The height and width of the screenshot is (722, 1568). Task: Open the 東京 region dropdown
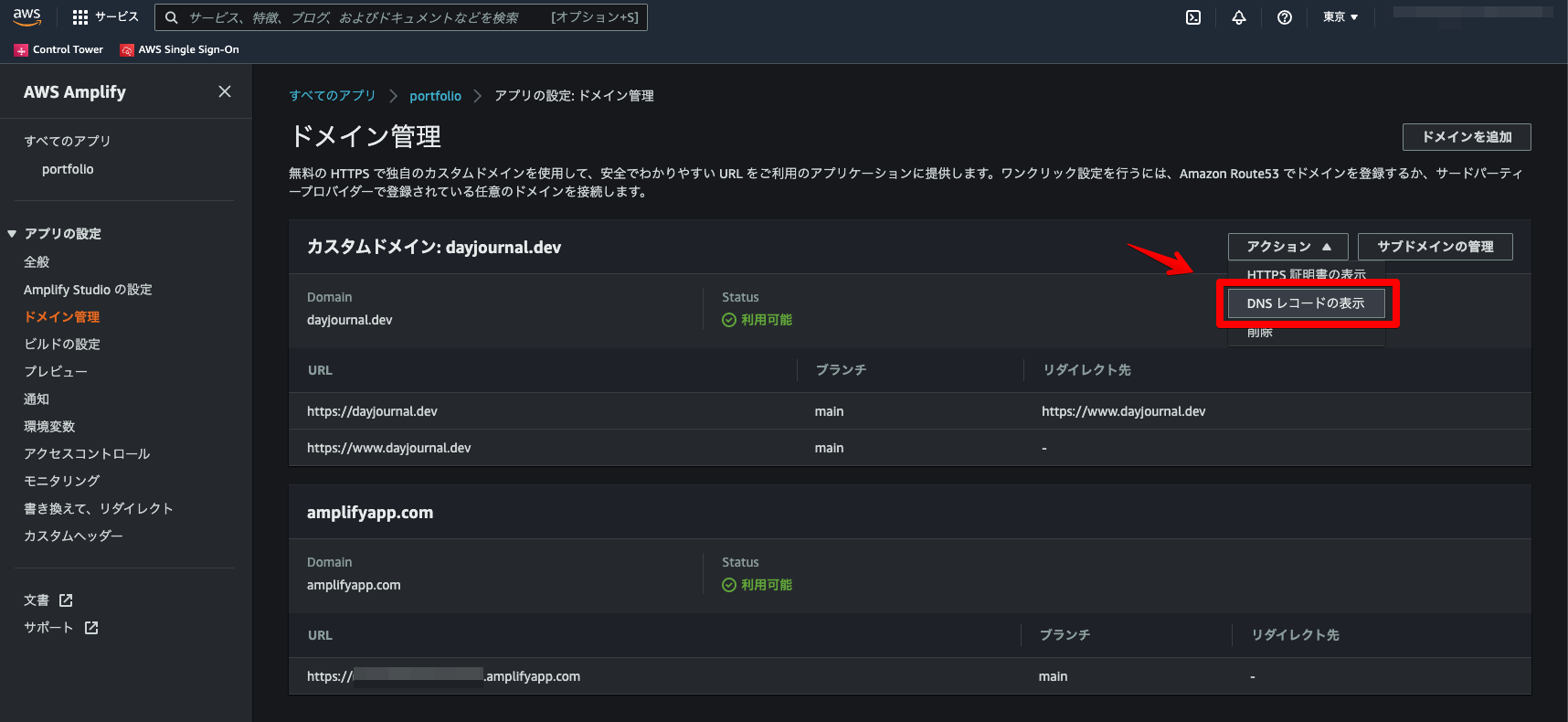1340,17
